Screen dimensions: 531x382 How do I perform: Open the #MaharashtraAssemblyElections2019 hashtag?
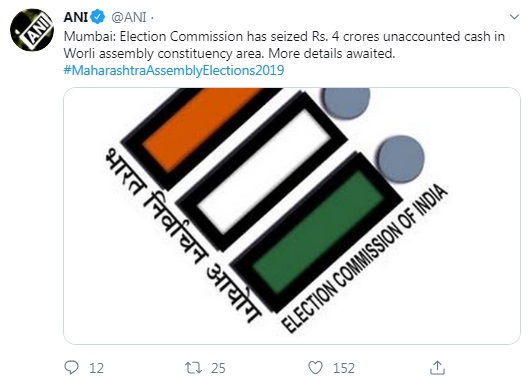pyautogui.click(x=174, y=70)
